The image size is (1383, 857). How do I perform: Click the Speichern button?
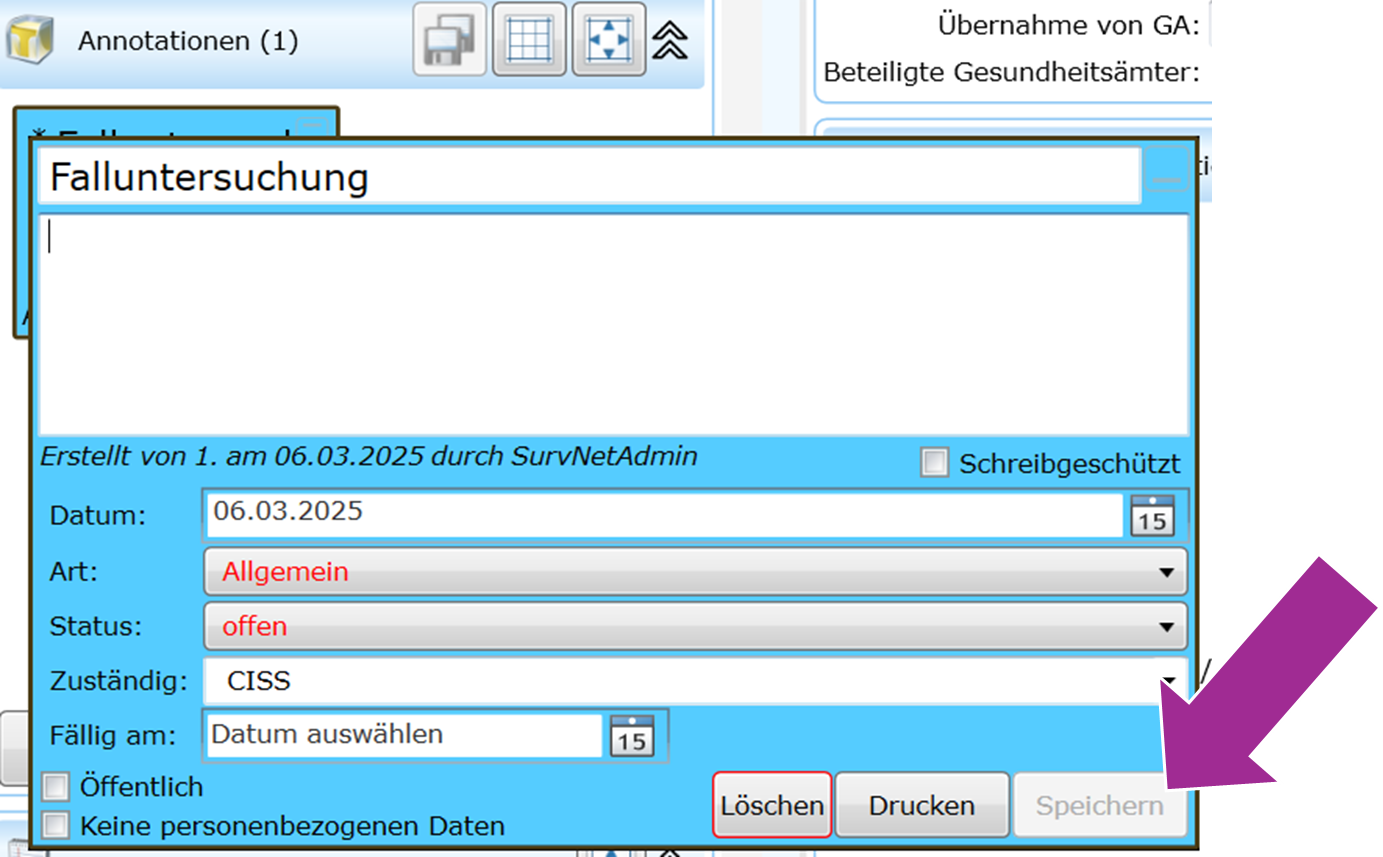[1099, 805]
